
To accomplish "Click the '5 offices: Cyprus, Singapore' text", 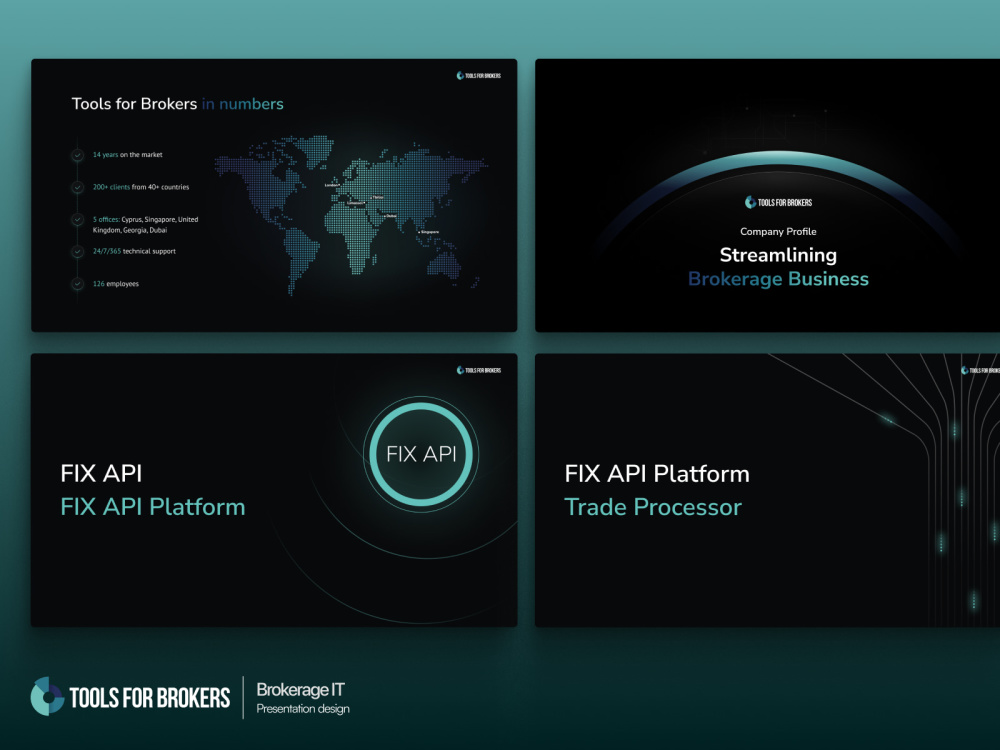I will [x=145, y=224].
